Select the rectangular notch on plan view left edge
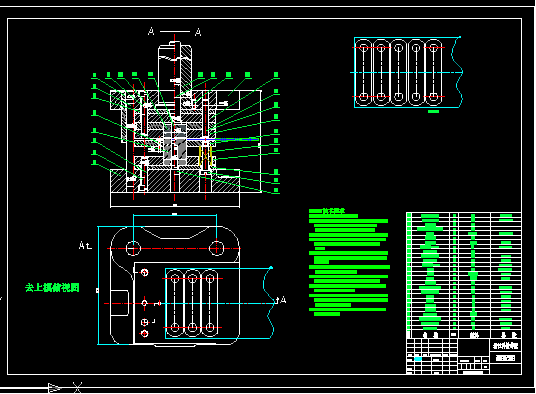This screenshot has width=536, height=394. 120,303
